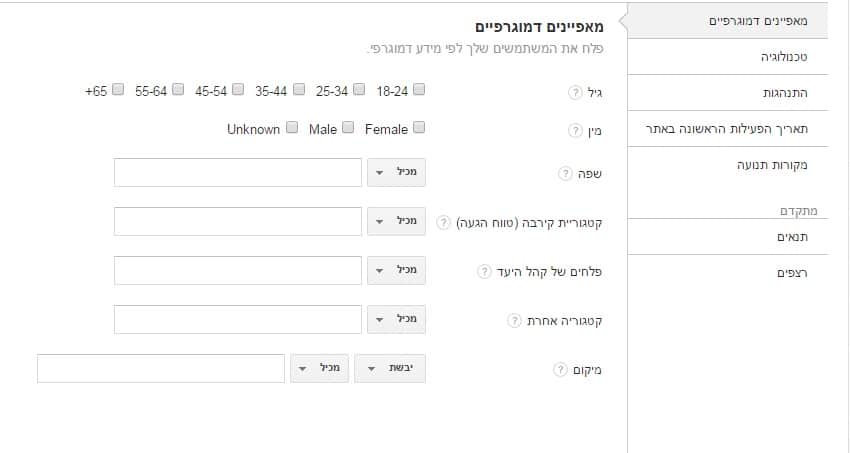
Task: Click the help icon next to גיל
Action: 575,93
